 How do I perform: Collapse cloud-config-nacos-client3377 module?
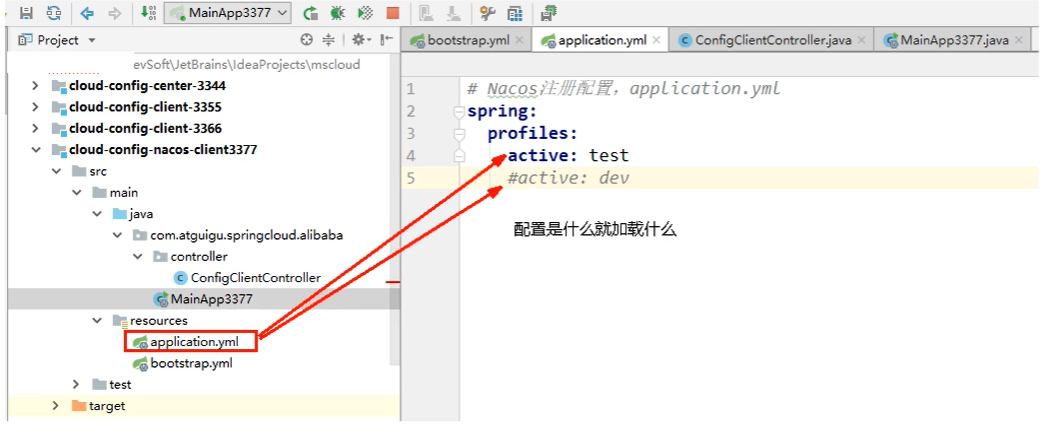pos(35,150)
